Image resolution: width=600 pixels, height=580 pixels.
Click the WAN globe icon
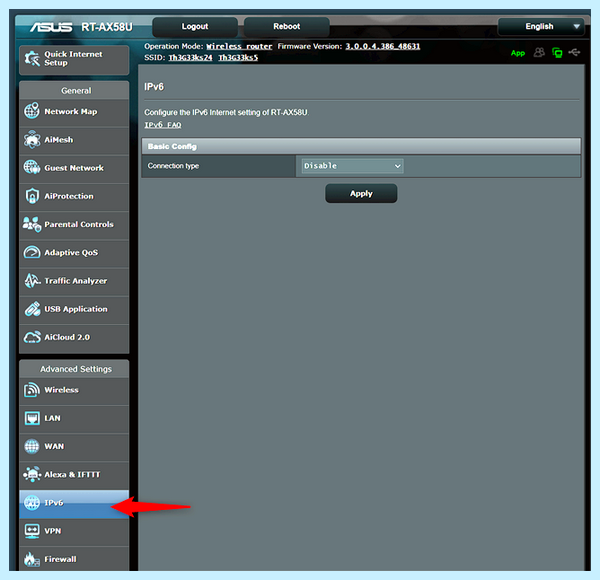(32, 446)
